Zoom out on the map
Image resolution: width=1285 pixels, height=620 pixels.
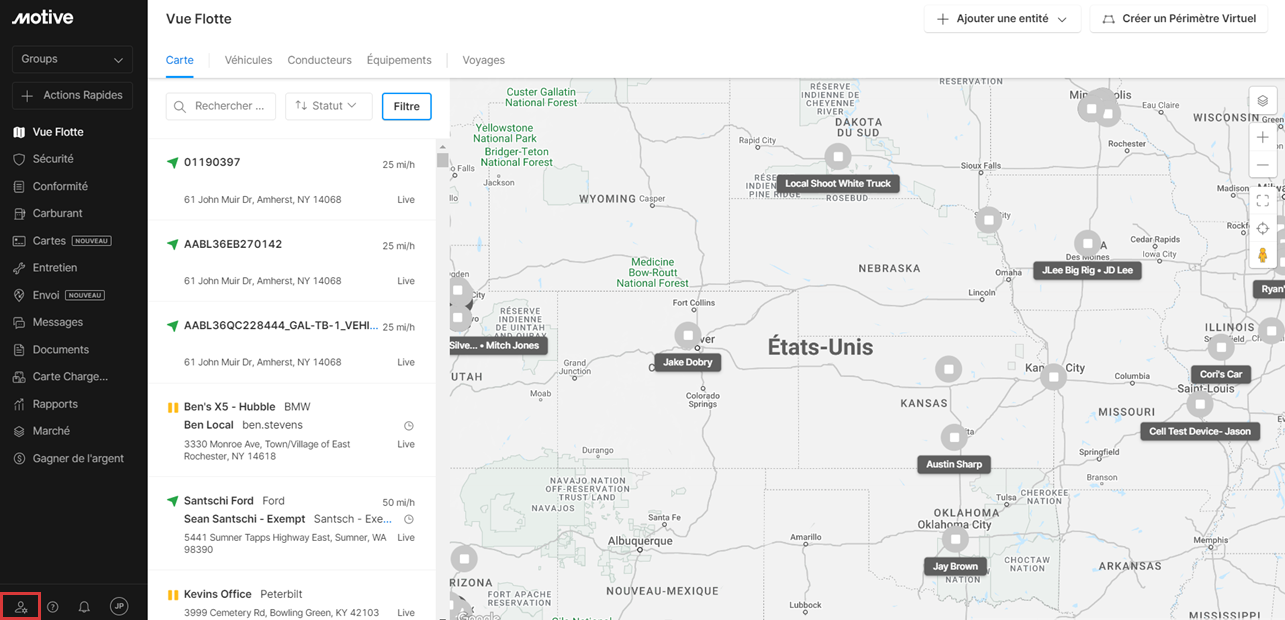point(1263,164)
